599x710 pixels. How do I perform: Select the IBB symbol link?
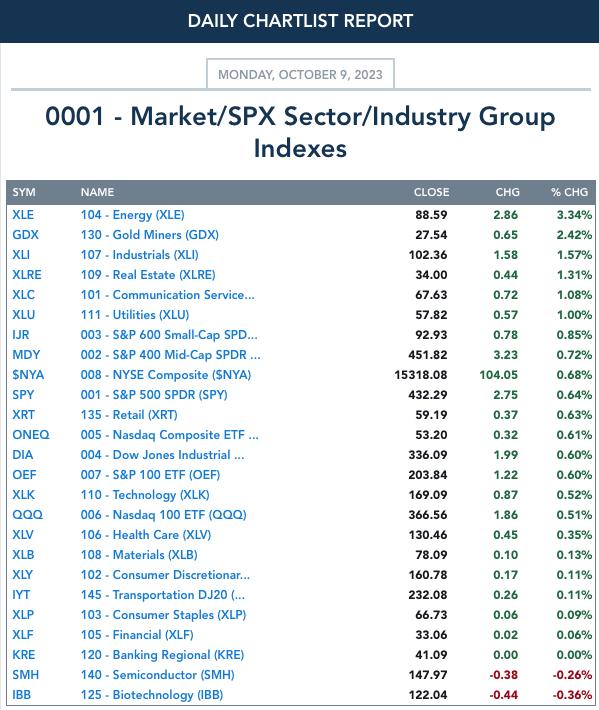(x=22, y=695)
